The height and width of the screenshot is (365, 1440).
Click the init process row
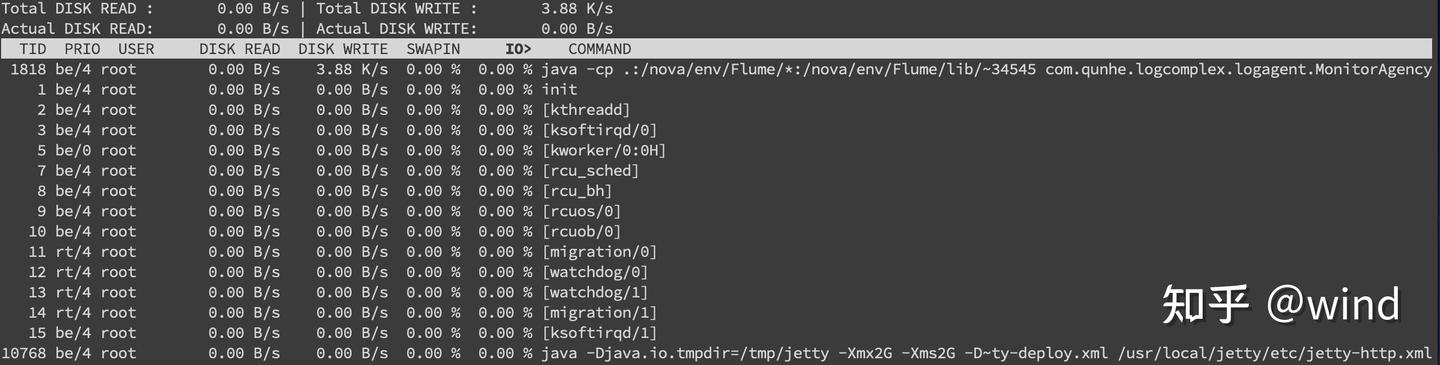coord(720,89)
